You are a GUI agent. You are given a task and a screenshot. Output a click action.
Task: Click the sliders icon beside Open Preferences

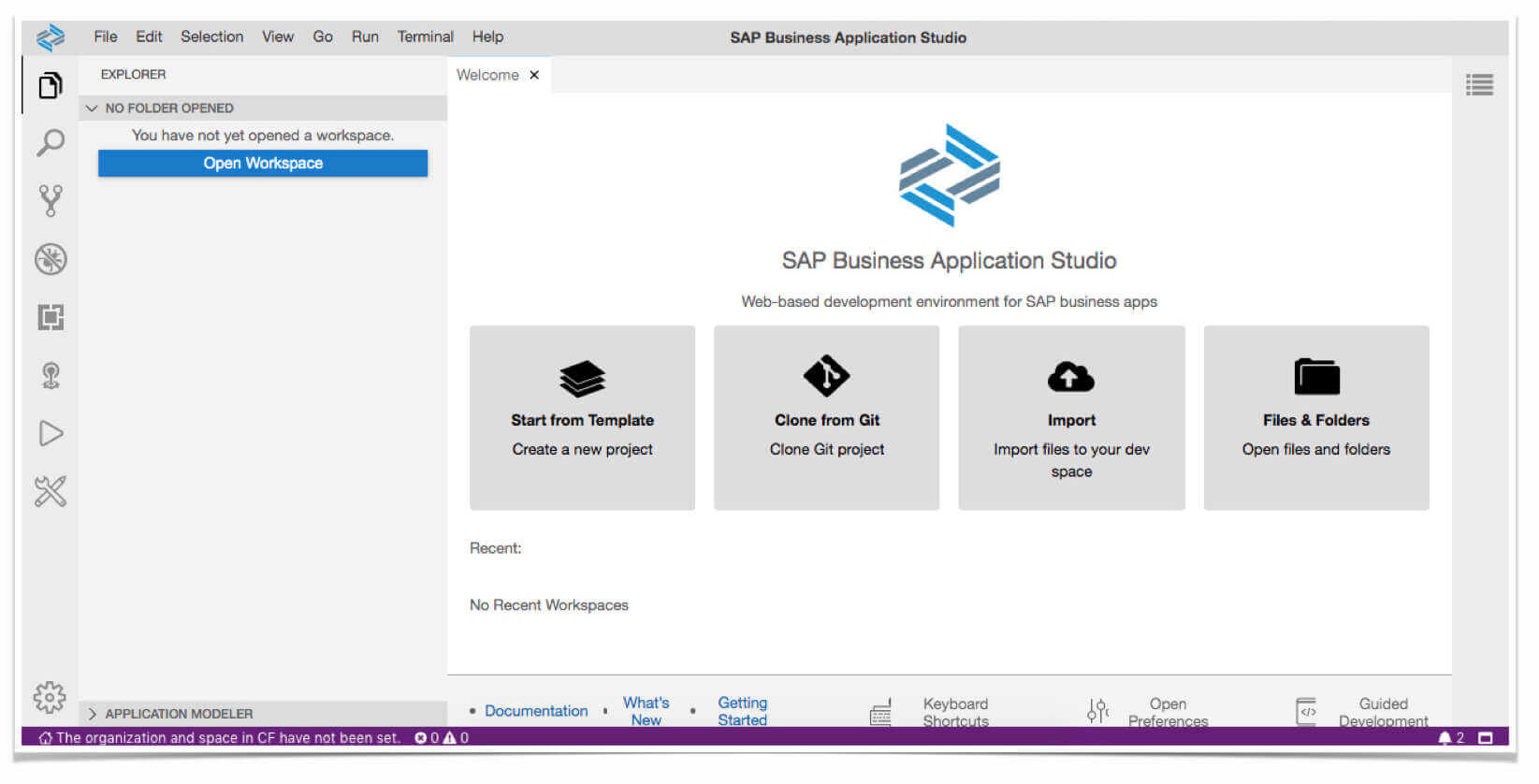tap(1097, 711)
